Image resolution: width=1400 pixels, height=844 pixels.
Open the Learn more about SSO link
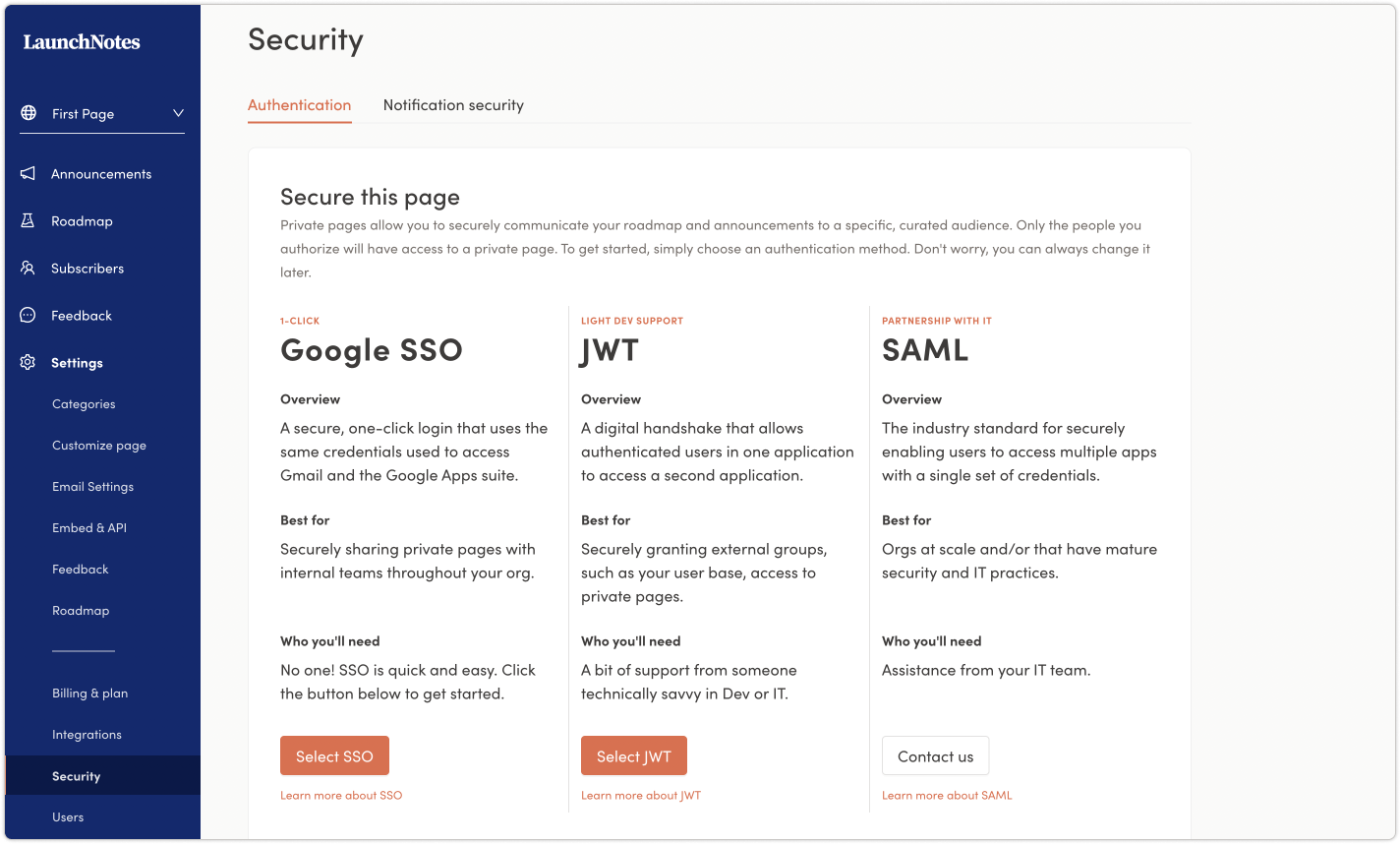[x=341, y=795]
